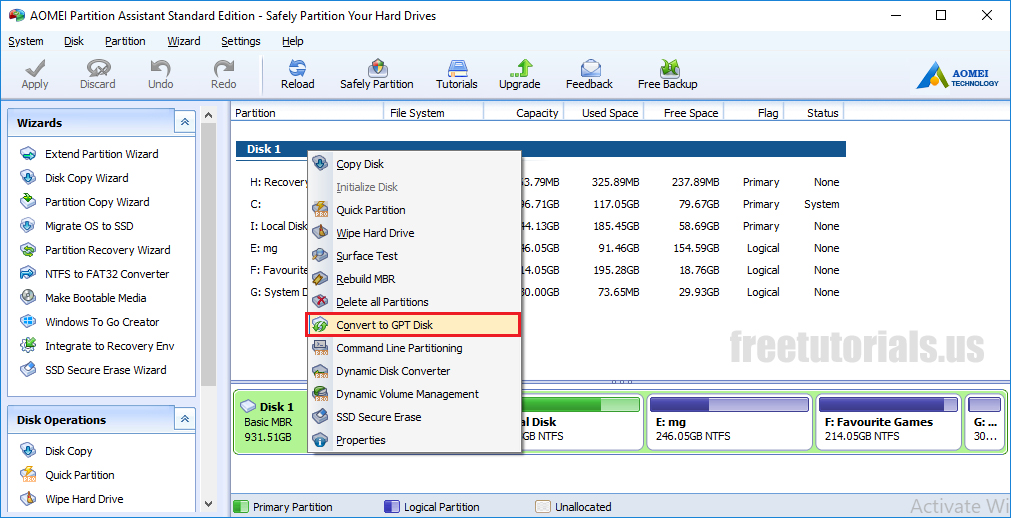Image resolution: width=1011 pixels, height=518 pixels.
Task: Open the Settings menu
Action: pos(240,41)
